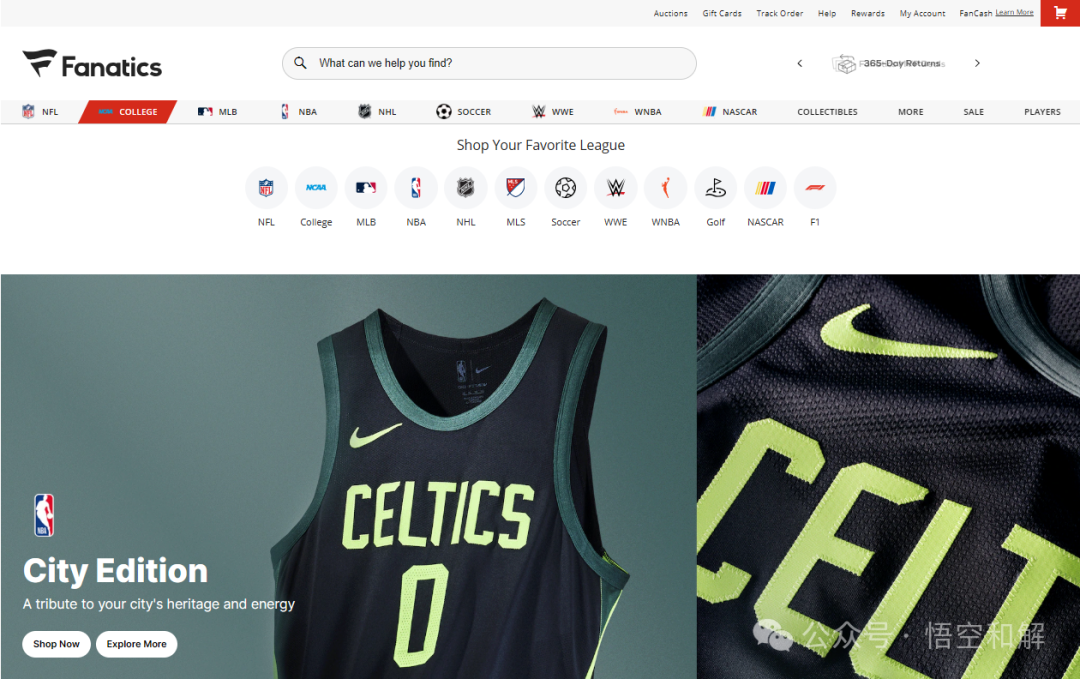Click the Explore More button
The width and height of the screenshot is (1080, 679).
click(136, 644)
